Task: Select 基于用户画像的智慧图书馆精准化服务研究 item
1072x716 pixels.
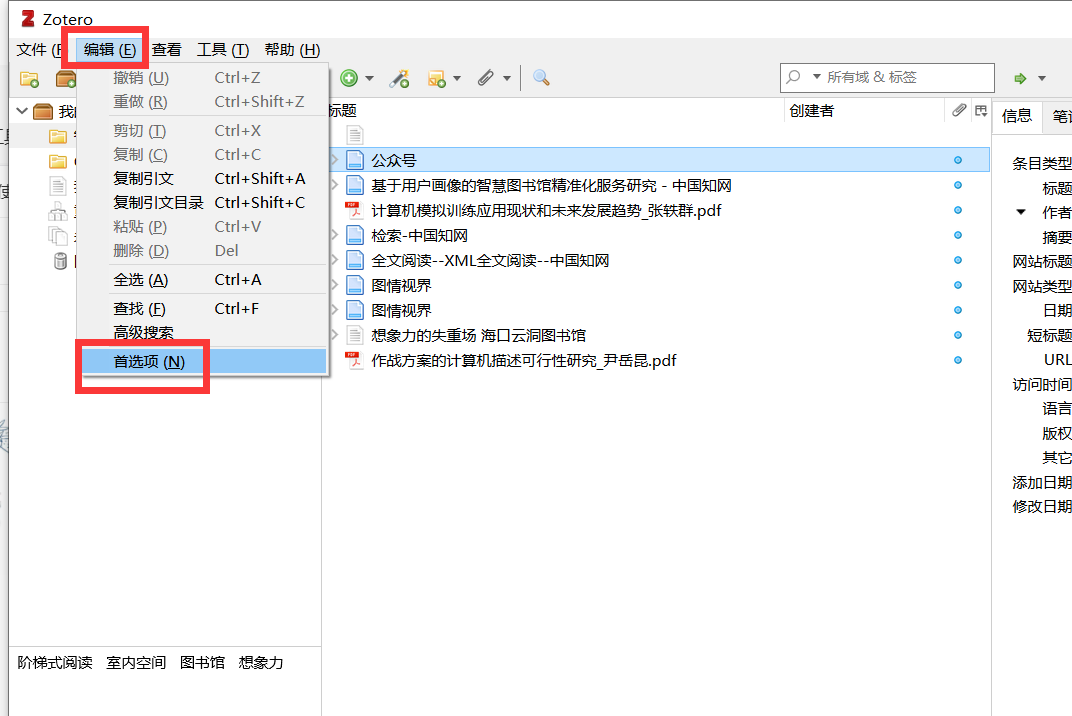Action: pos(551,185)
